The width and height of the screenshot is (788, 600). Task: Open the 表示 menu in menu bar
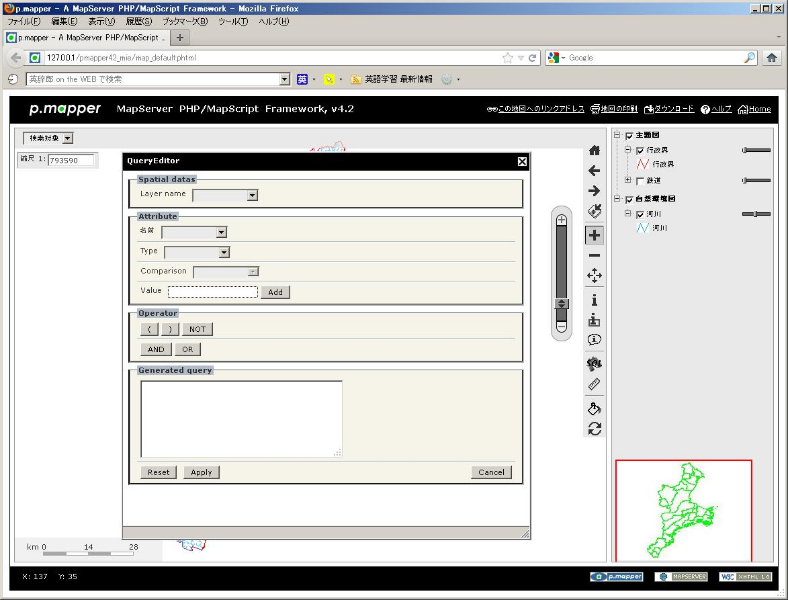click(x=100, y=21)
